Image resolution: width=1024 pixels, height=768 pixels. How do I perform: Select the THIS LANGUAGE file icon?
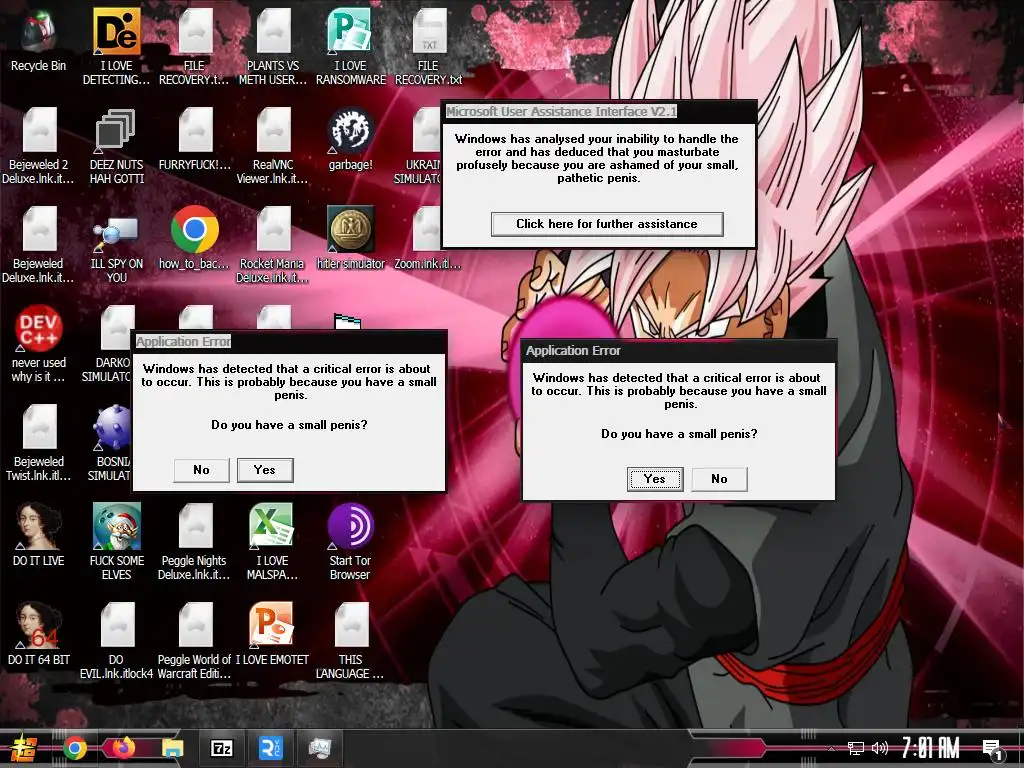point(351,626)
